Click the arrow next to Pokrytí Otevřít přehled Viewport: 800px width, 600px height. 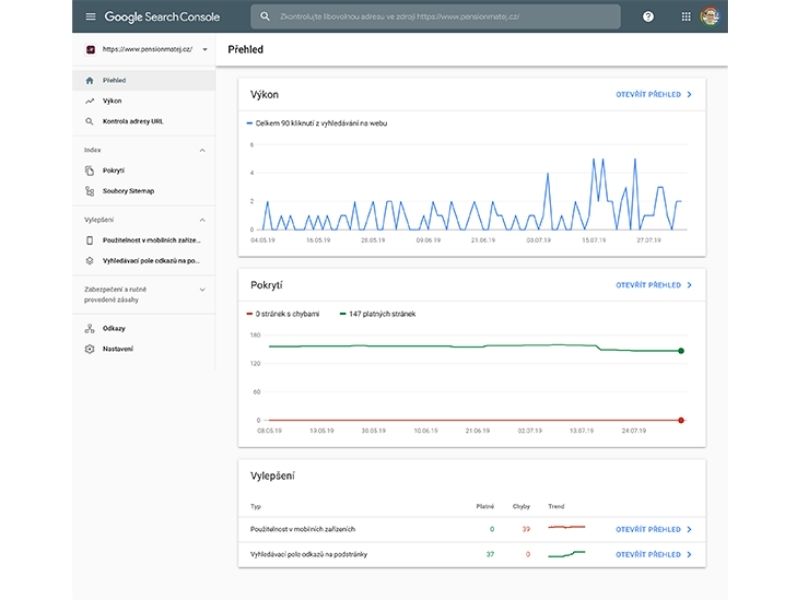pos(689,285)
